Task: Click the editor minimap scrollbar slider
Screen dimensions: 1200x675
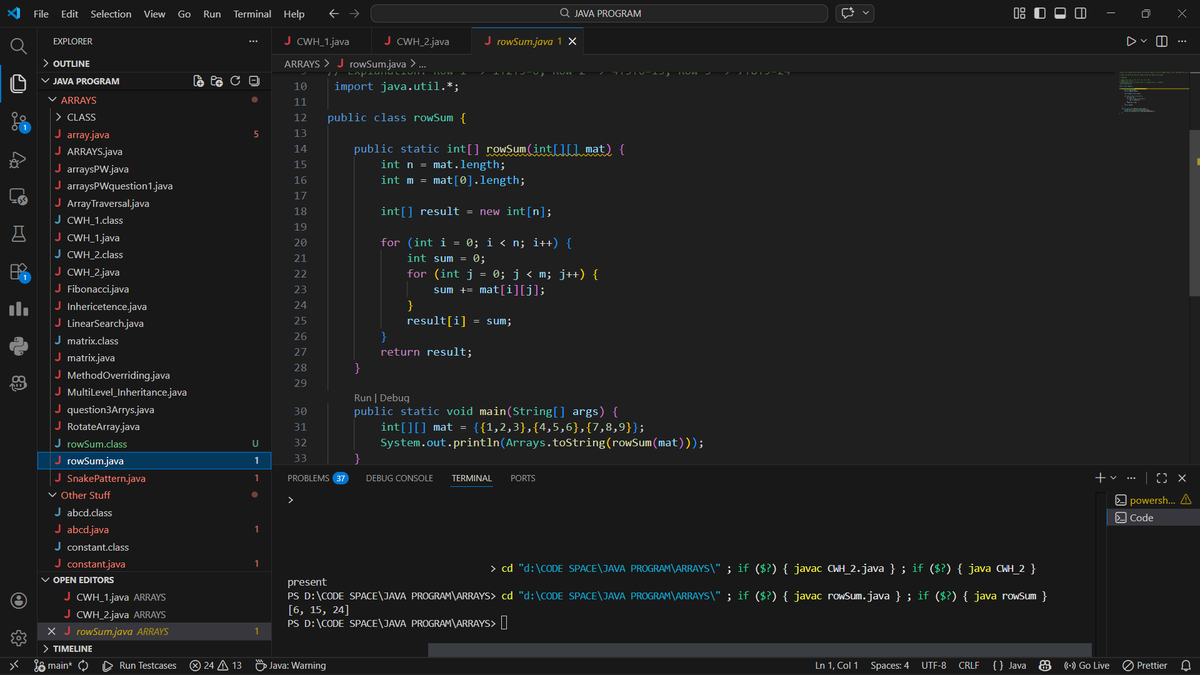Action: [x=1195, y=212]
